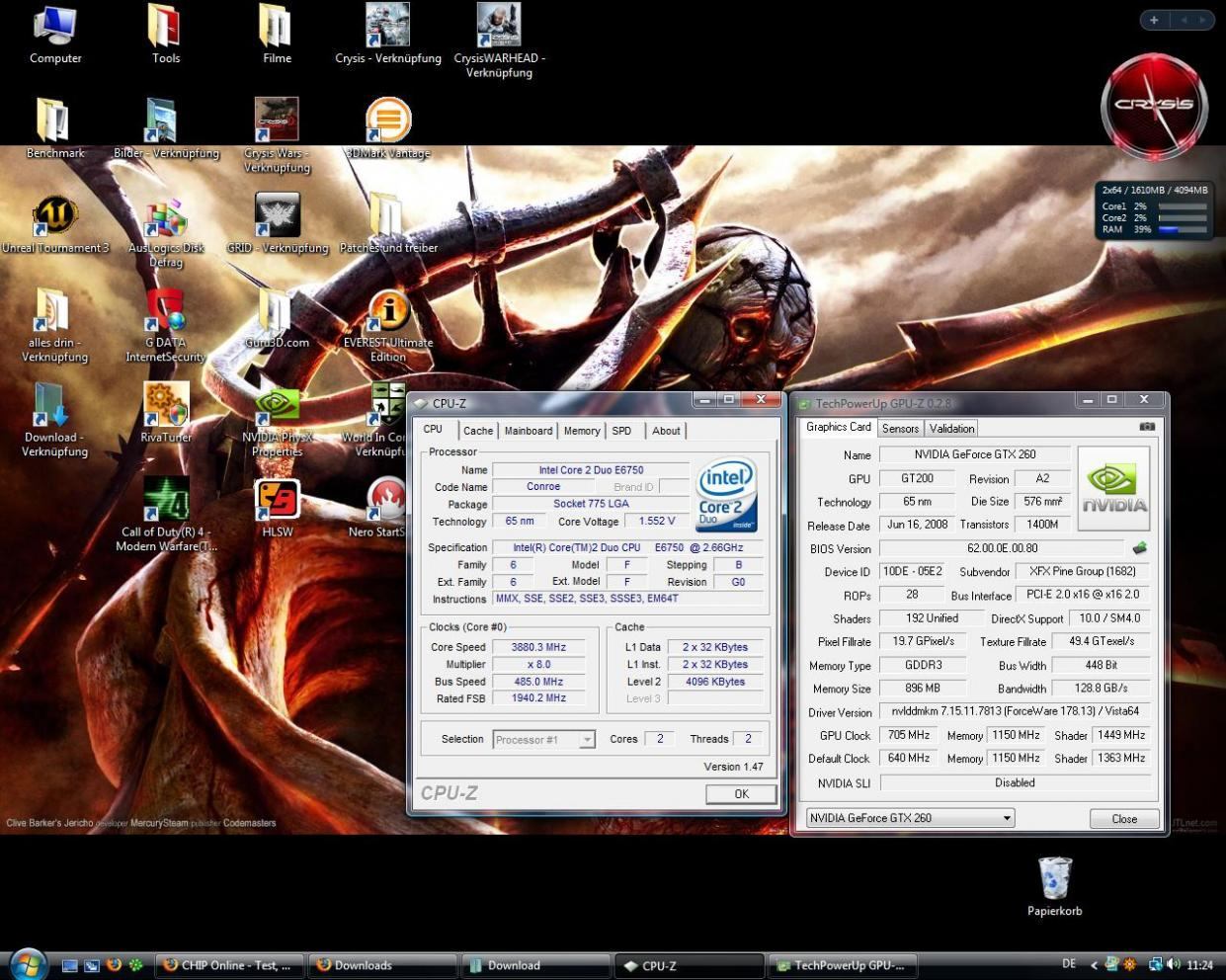Click BIOS save chip icon in GPU-Z
Image resolution: width=1226 pixels, height=980 pixels.
1139,547
